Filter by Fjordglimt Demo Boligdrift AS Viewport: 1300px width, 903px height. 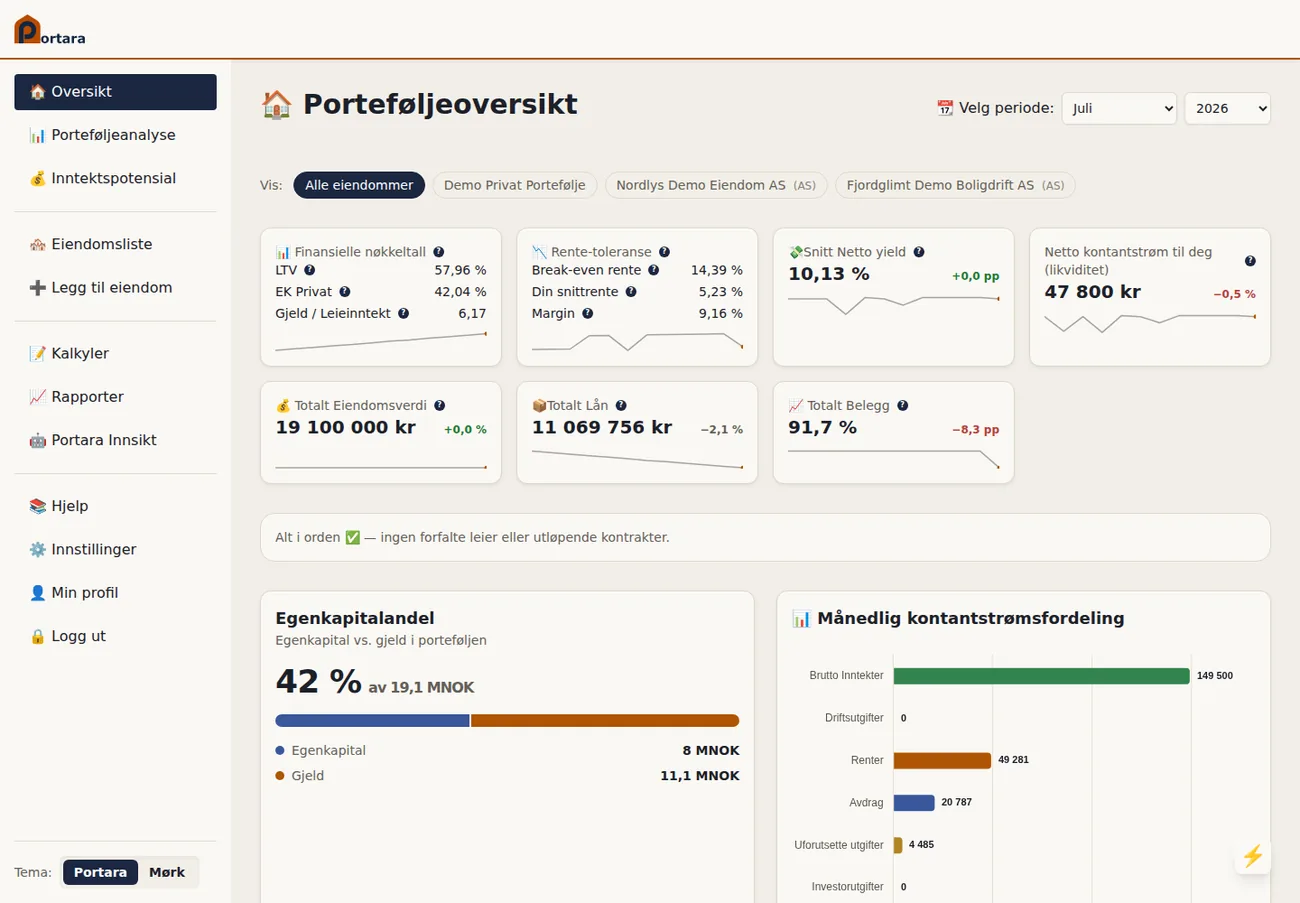[x=955, y=185]
